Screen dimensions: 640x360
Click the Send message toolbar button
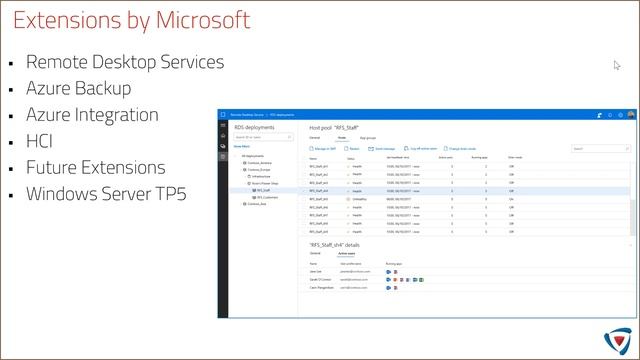pyautogui.click(x=382, y=149)
